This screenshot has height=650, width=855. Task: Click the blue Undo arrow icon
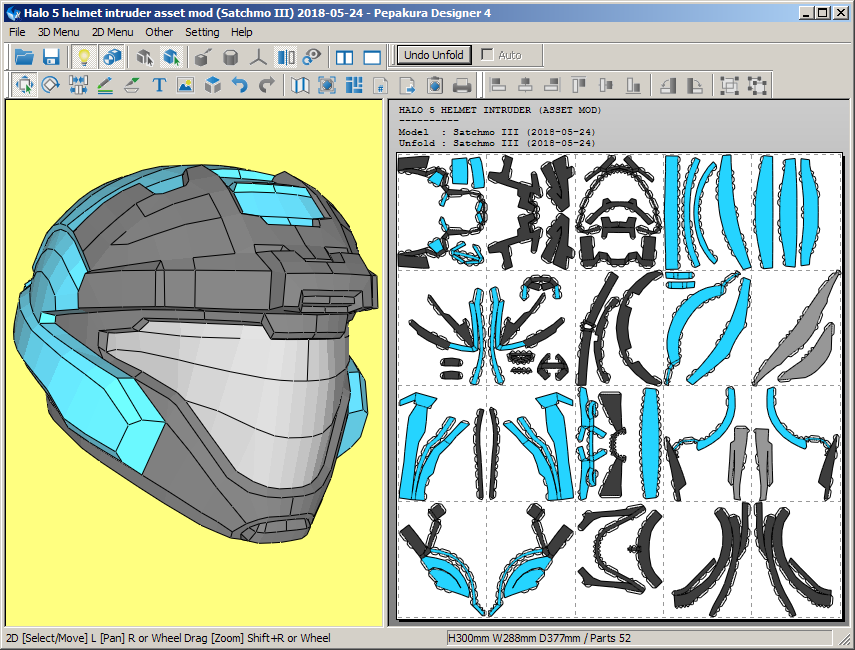click(239, 86)
